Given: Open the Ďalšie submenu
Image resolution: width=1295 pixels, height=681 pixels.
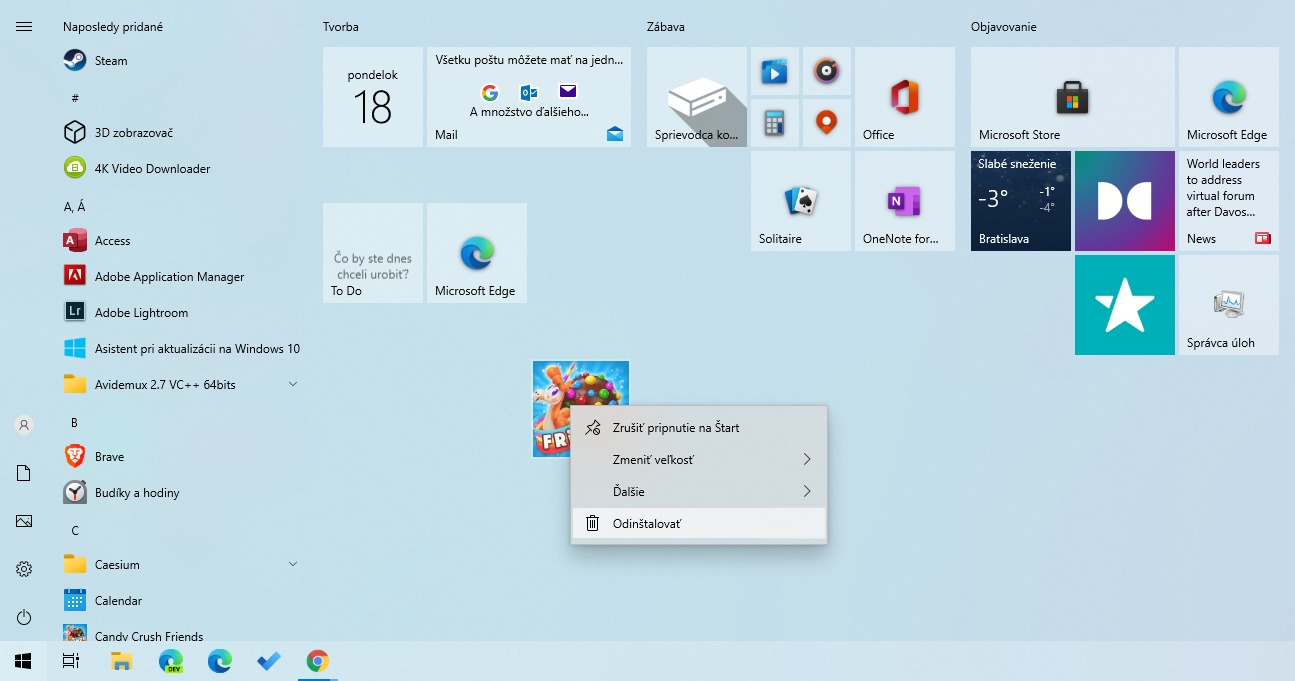Looking at the screenshot, I should click(x=699, y=492).
